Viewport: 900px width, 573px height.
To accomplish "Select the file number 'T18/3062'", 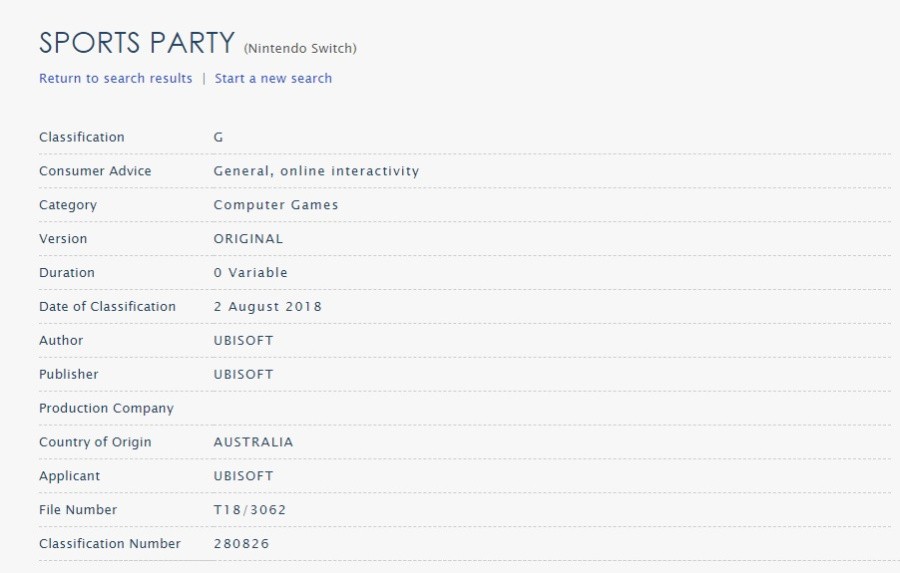I will point(250,510).
